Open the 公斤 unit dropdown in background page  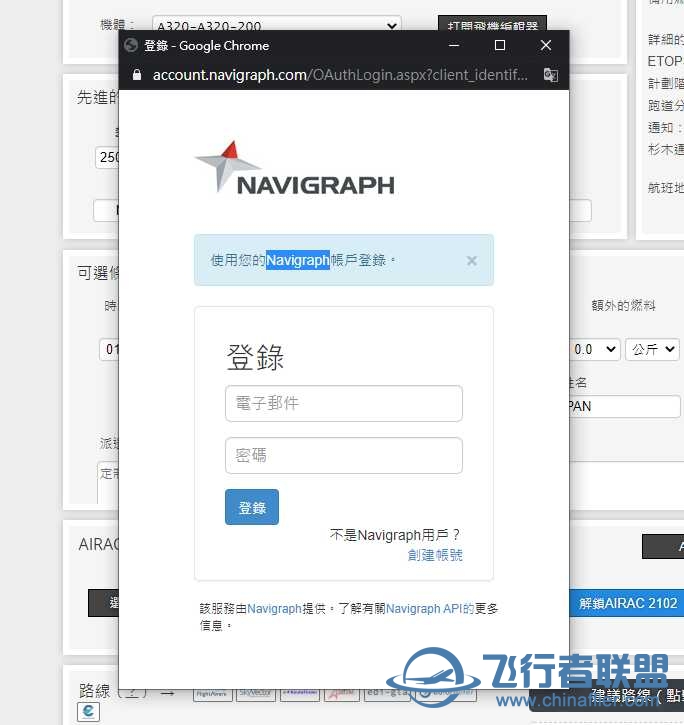pyautogui.click(x=653, y=349)
